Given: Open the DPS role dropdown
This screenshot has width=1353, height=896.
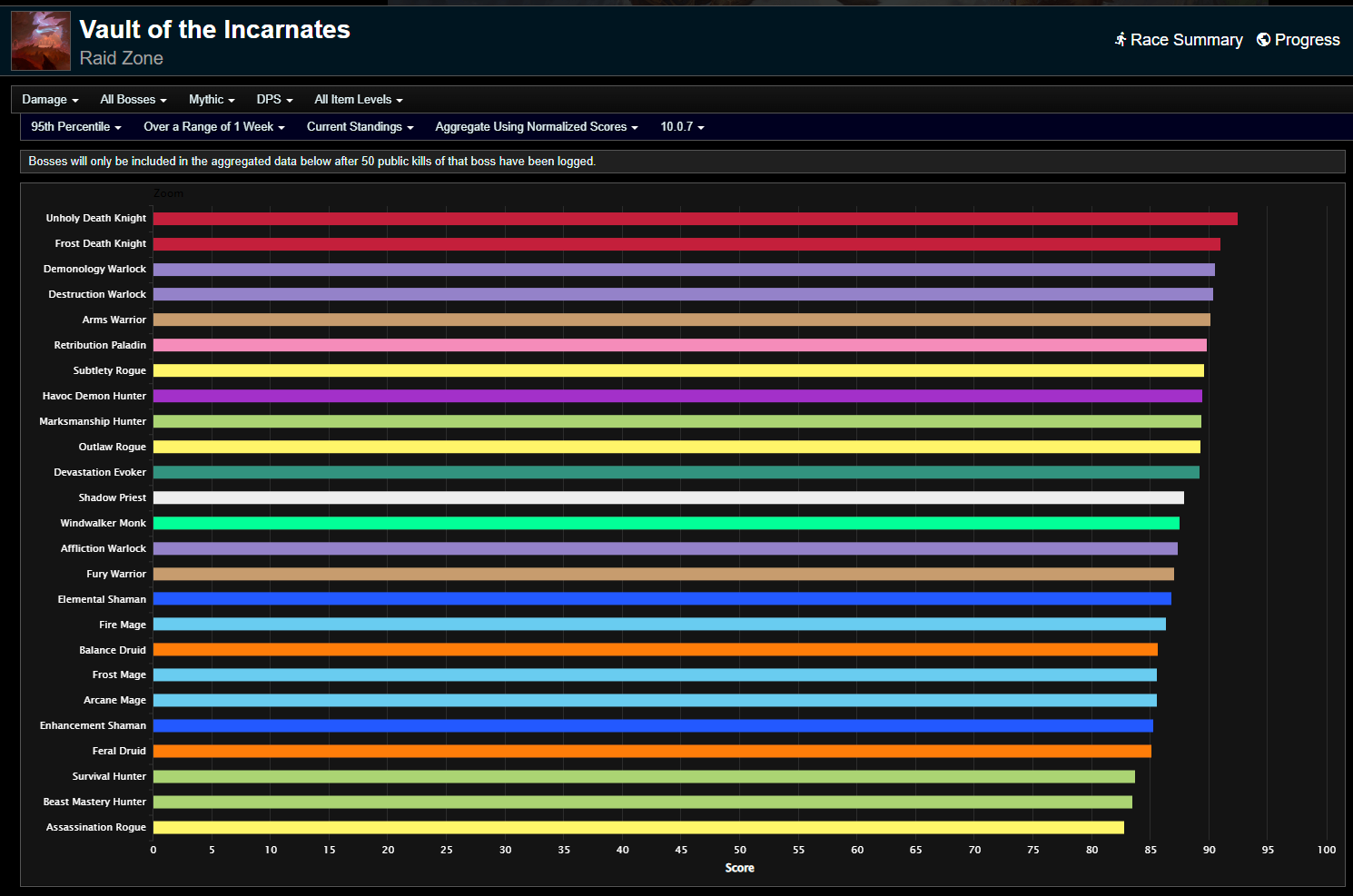Looking at the screenshot, I should coord(274,100).
